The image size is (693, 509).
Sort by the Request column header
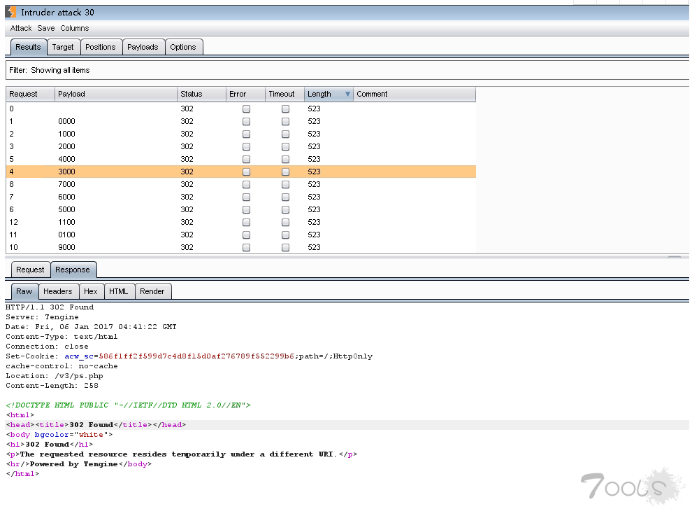pyautogui.click(x=30, y=94)
